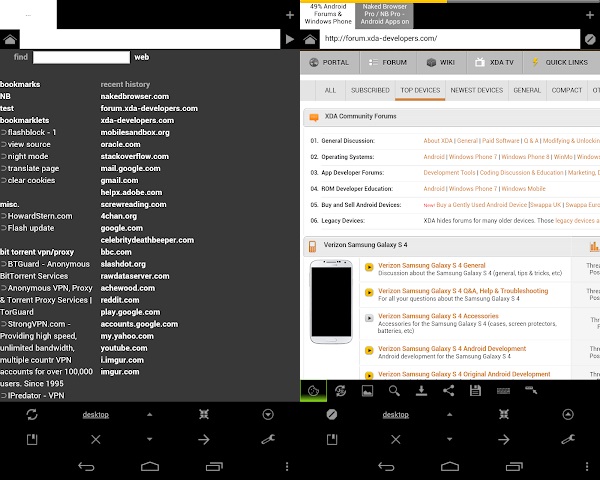Viewport: 600px width, 480px height.
Task: Add new tab in right browser pane
Action: 590,15
